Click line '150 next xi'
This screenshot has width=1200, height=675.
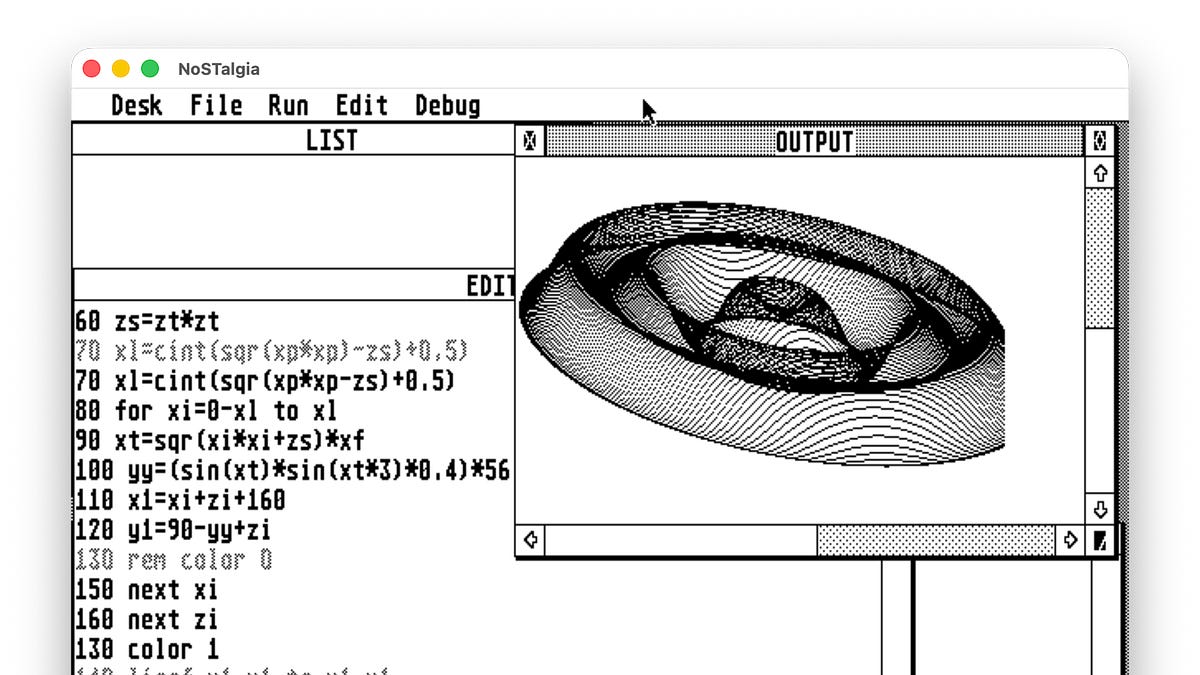pyautogui.click(x=147, y=589)
